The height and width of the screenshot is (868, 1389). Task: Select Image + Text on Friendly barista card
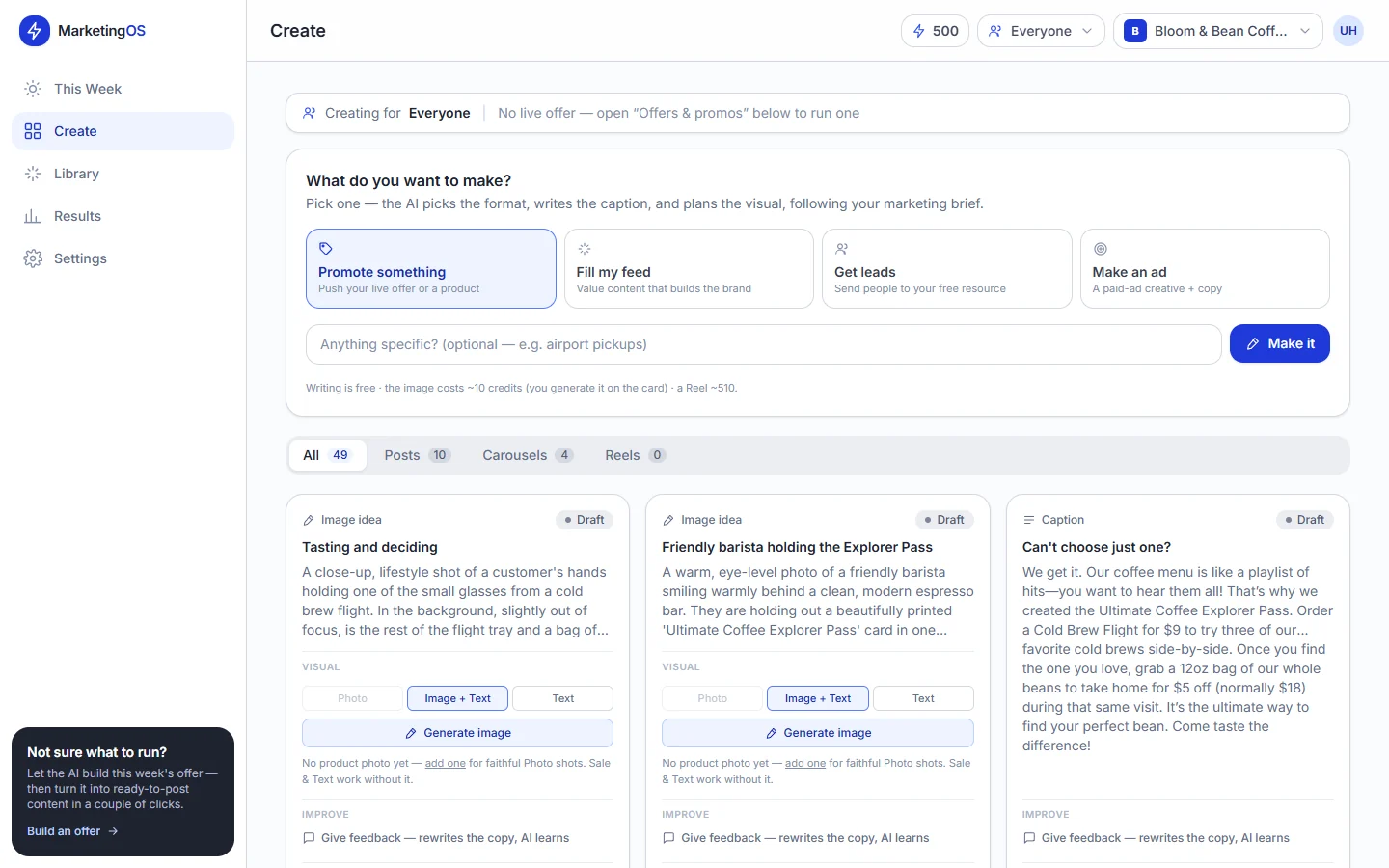point(818,698)
